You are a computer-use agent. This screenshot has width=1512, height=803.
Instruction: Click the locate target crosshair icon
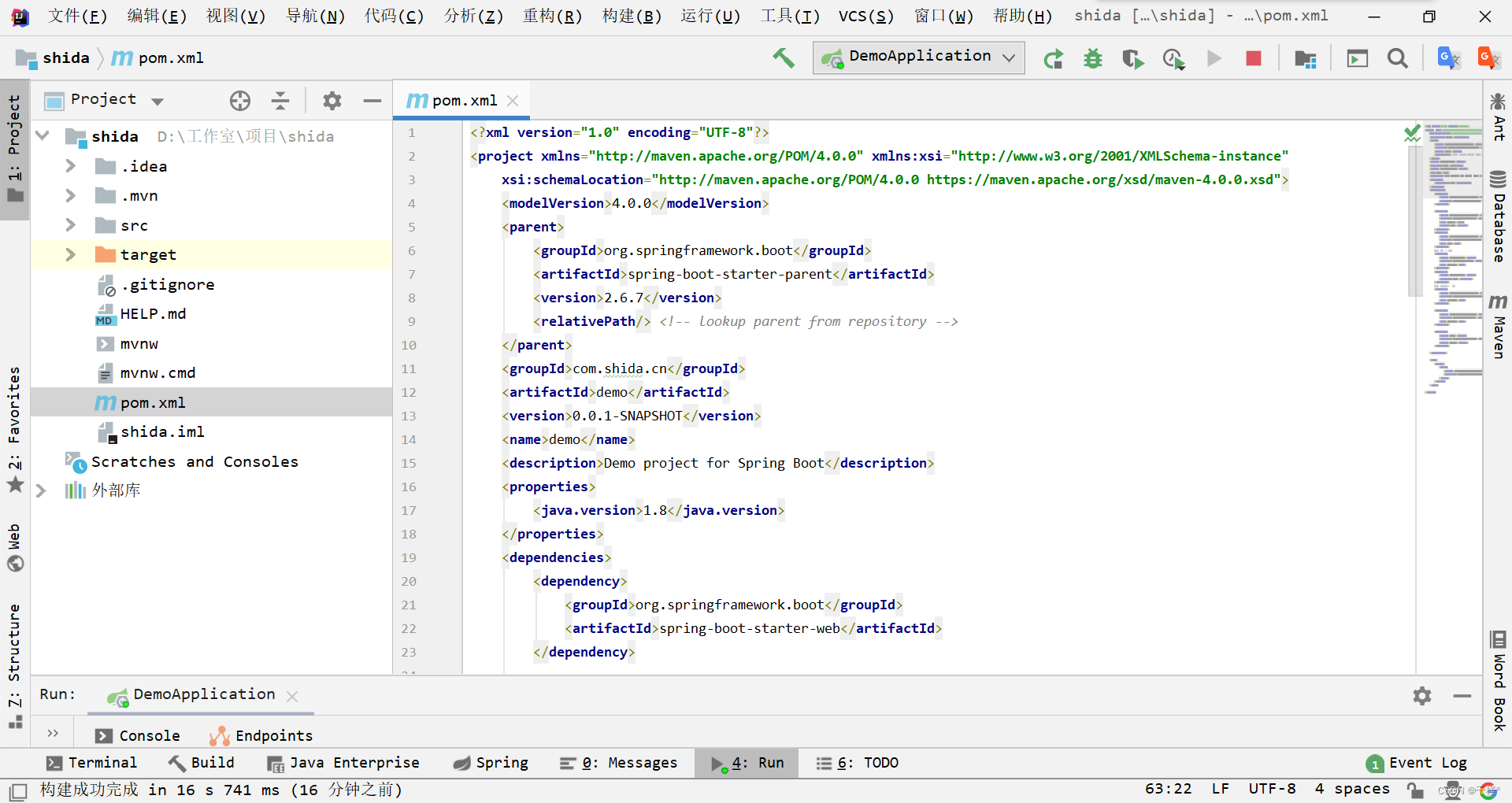point(240,100)
